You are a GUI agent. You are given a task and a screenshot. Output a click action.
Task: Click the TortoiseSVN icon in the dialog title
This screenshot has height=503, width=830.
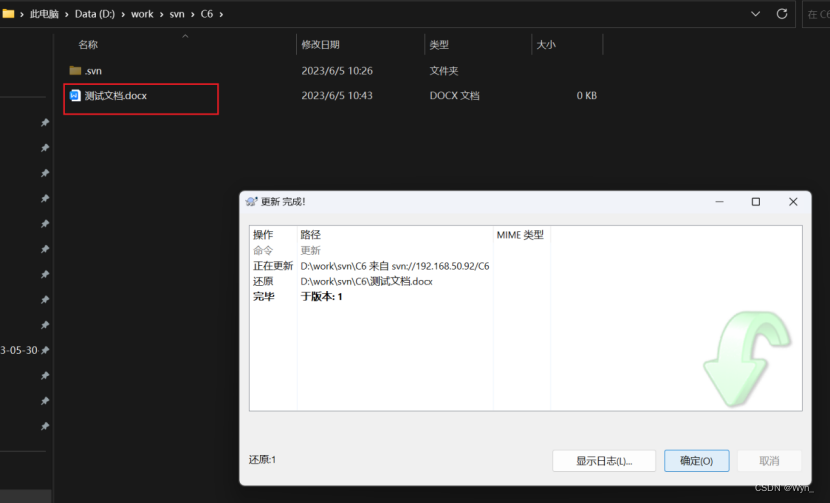point(251,202)
